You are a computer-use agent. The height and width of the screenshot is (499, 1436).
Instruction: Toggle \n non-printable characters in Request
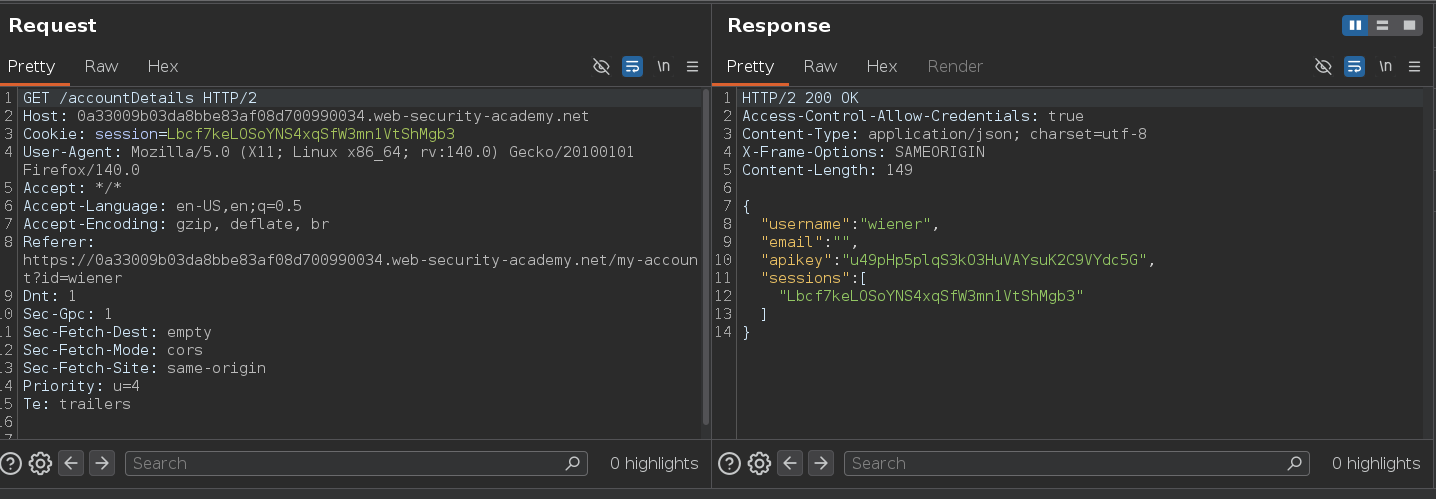coord(663,66)
